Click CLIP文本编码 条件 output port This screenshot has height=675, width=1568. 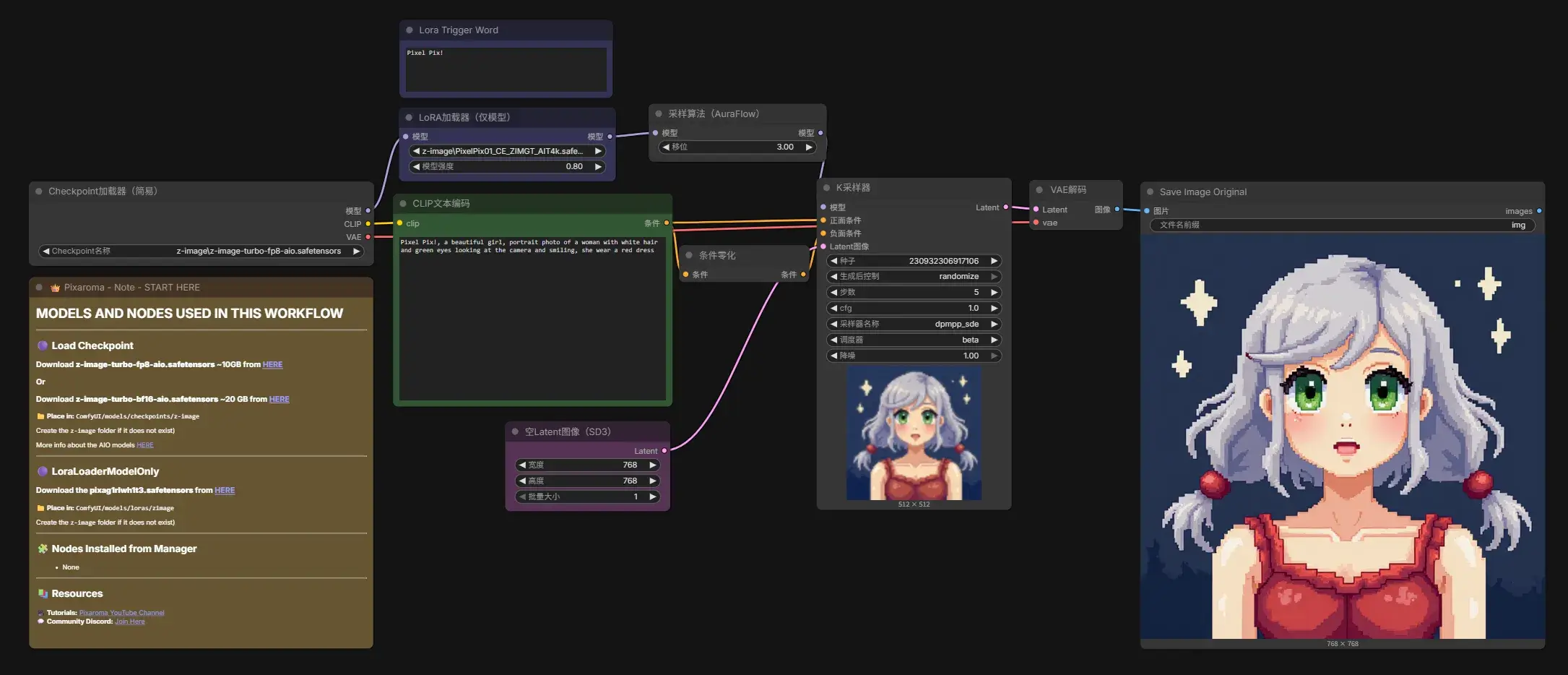[667, 223]
